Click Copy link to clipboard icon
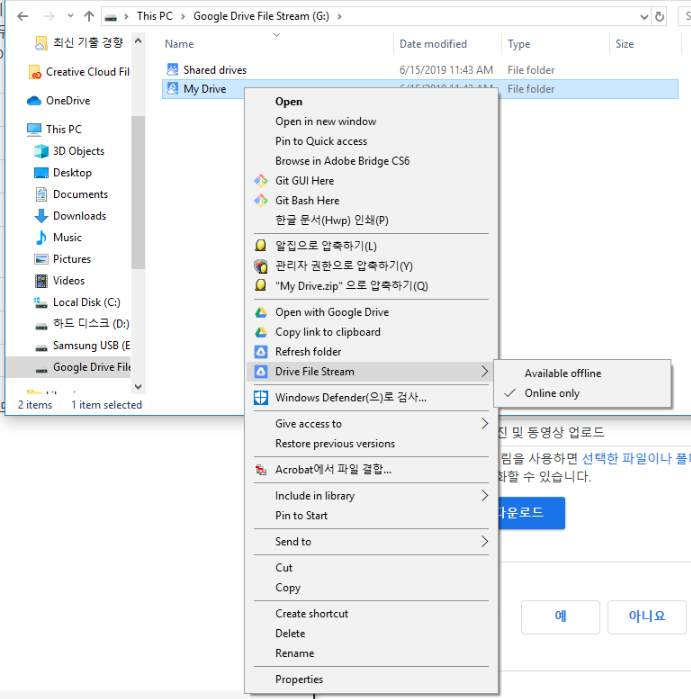The image size is (691, 699). 261,332
